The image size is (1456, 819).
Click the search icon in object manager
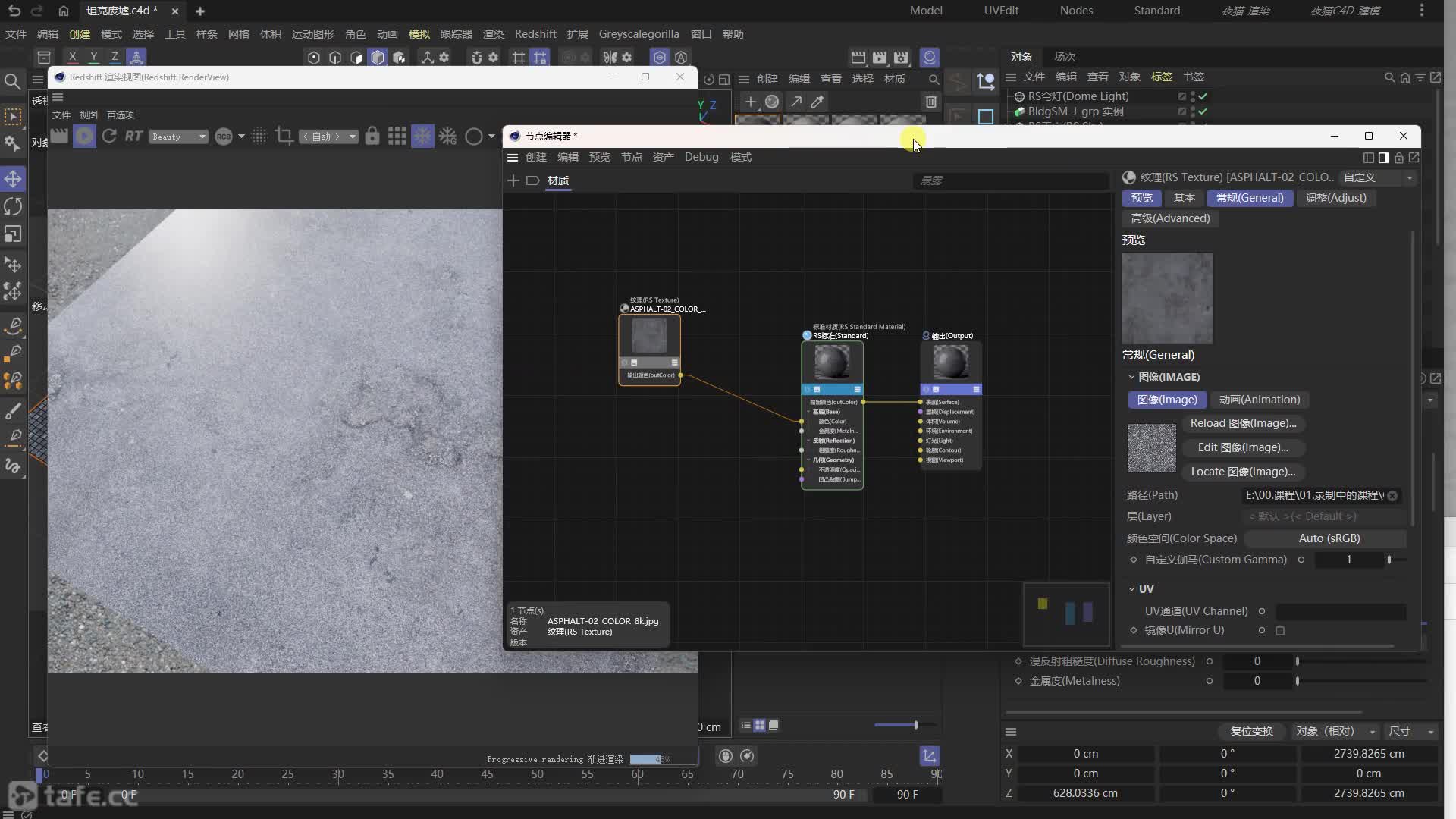(x=1389, y=77)
